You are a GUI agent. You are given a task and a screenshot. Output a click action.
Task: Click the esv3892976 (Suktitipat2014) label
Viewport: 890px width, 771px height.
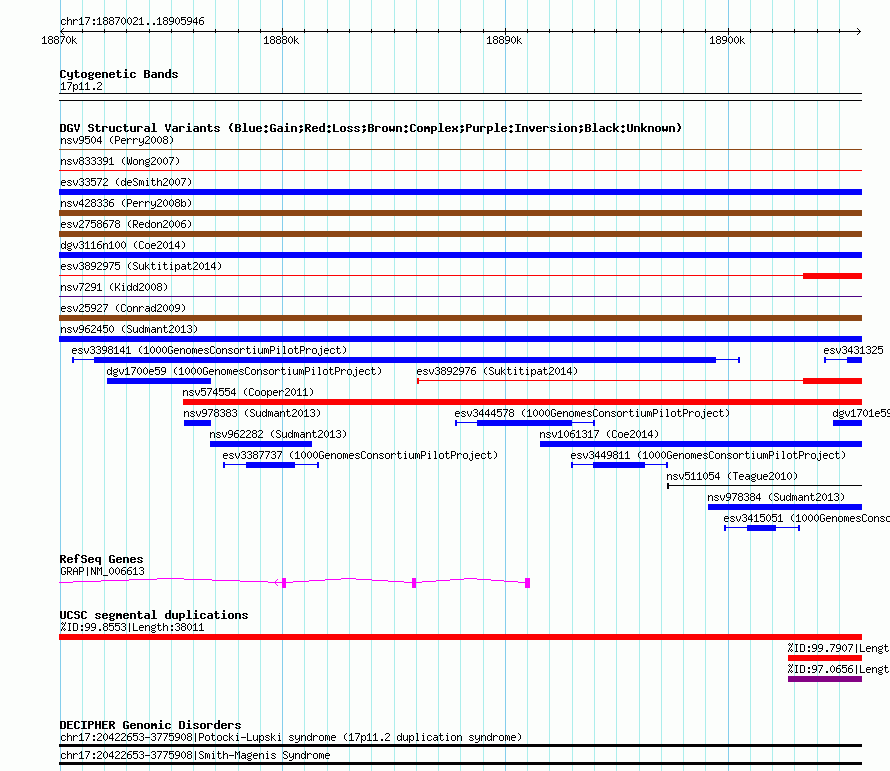pos(497,371)
